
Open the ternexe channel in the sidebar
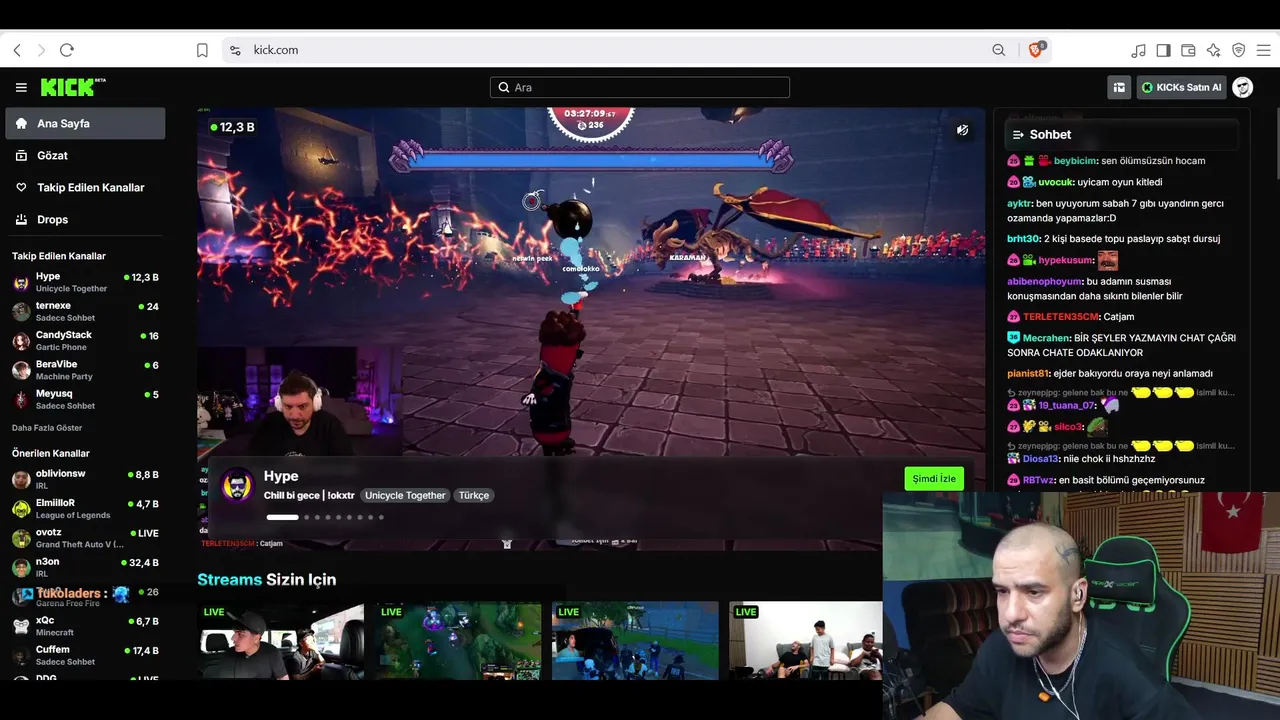point(85,311)
